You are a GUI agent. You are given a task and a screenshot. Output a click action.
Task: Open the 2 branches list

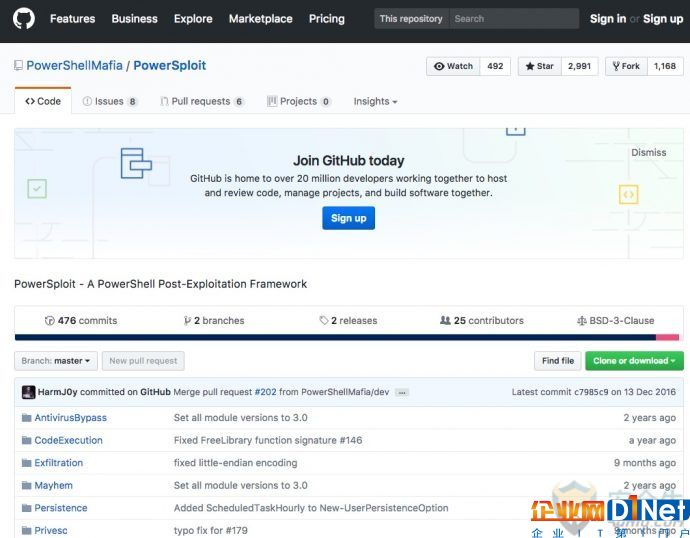coord(214,321)
